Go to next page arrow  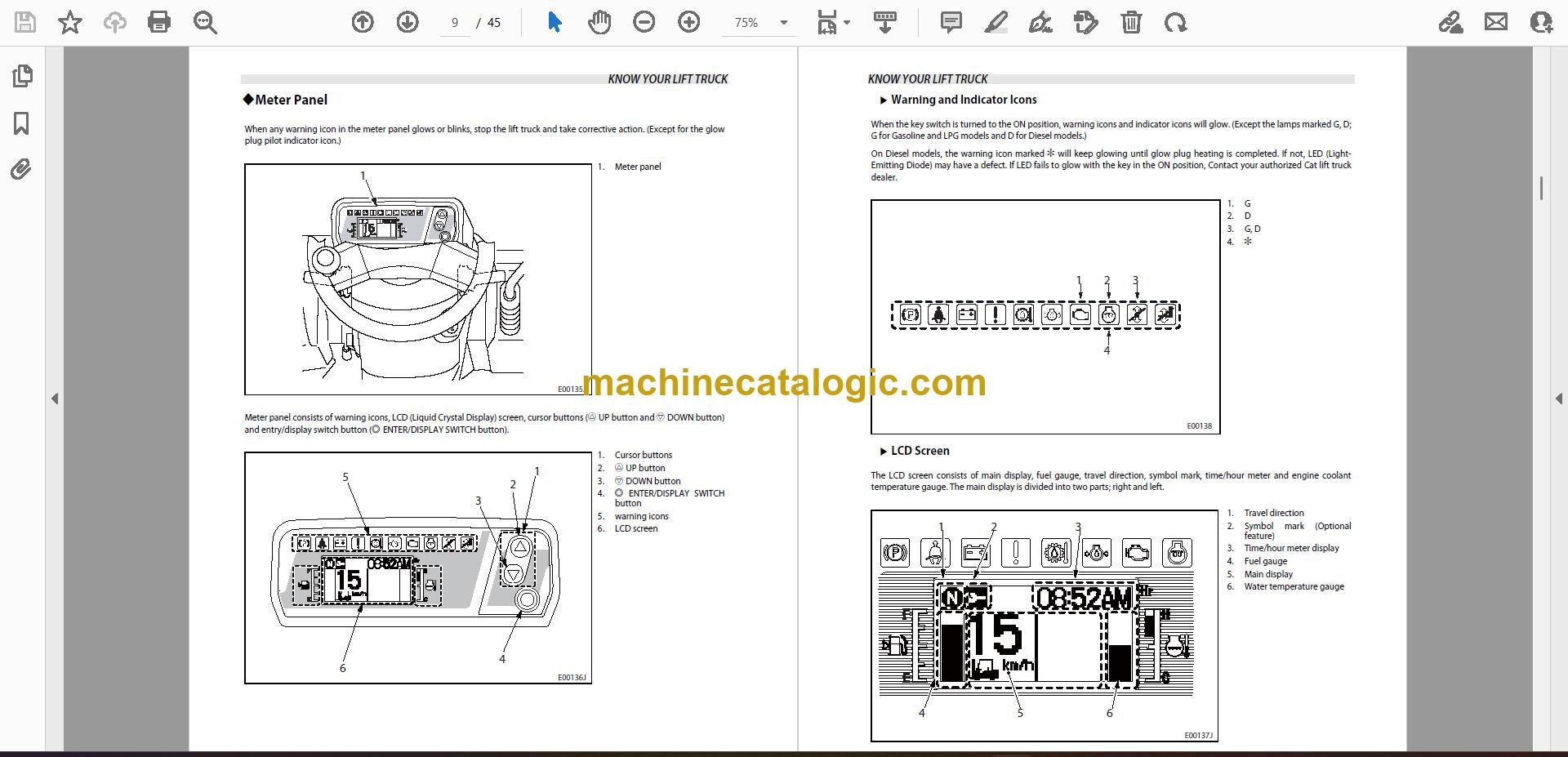[408, 22]
